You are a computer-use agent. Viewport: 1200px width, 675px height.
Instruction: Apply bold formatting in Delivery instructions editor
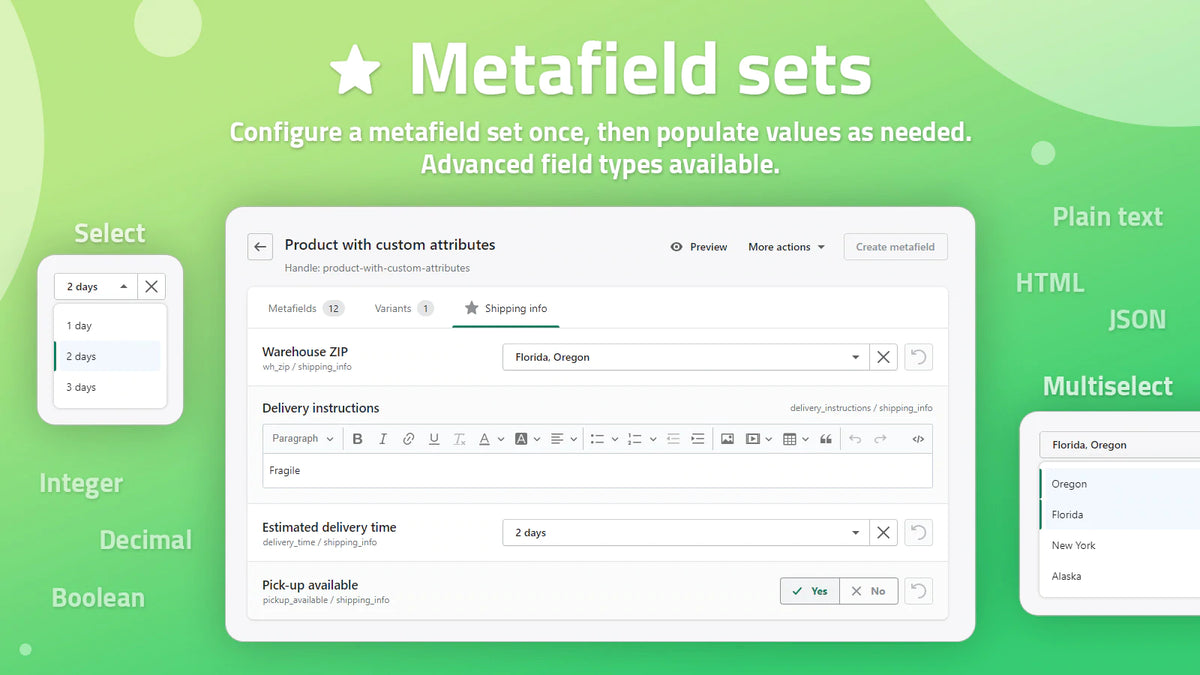(x=357, y=439)
